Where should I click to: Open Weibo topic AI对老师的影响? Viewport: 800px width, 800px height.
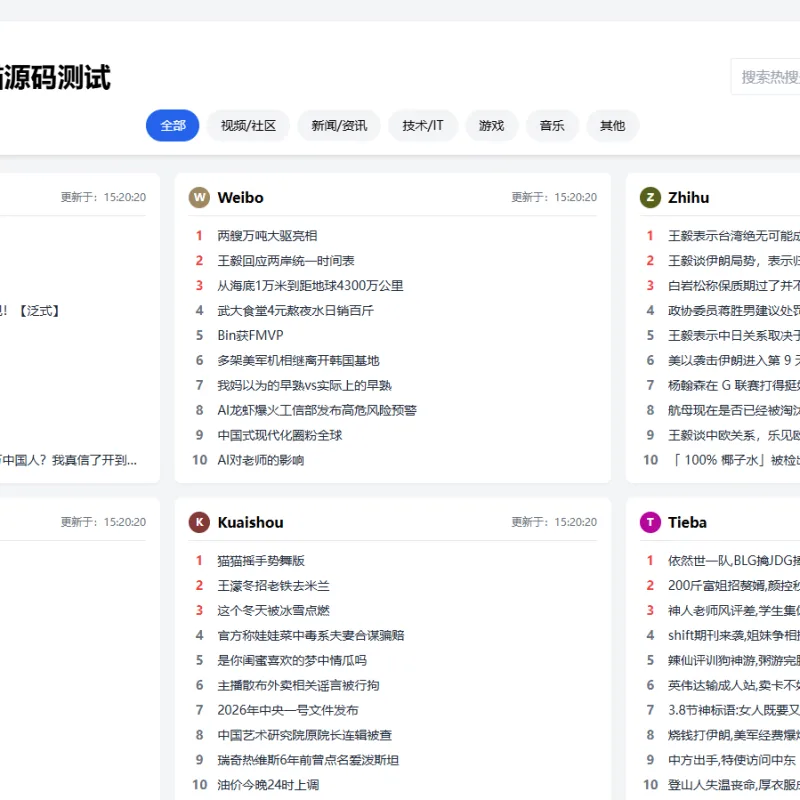[x=261, y=460]
